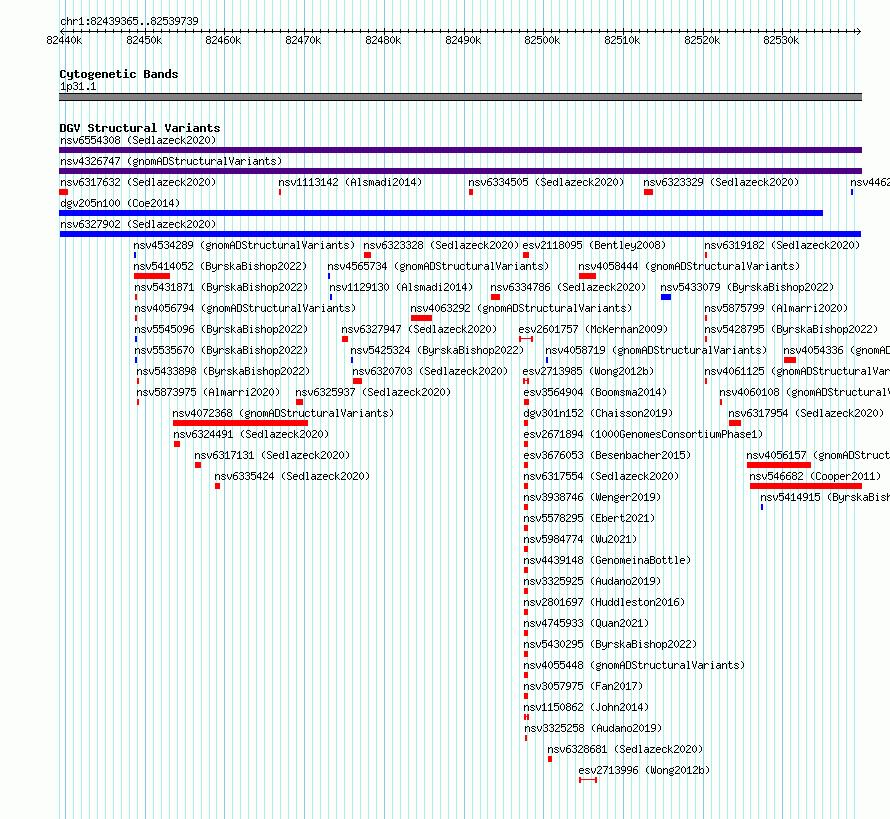Viewport: 890px width, 819px height.
Task: Click the nsv4058444 gnomAD red bar
Action: (587, 276)
